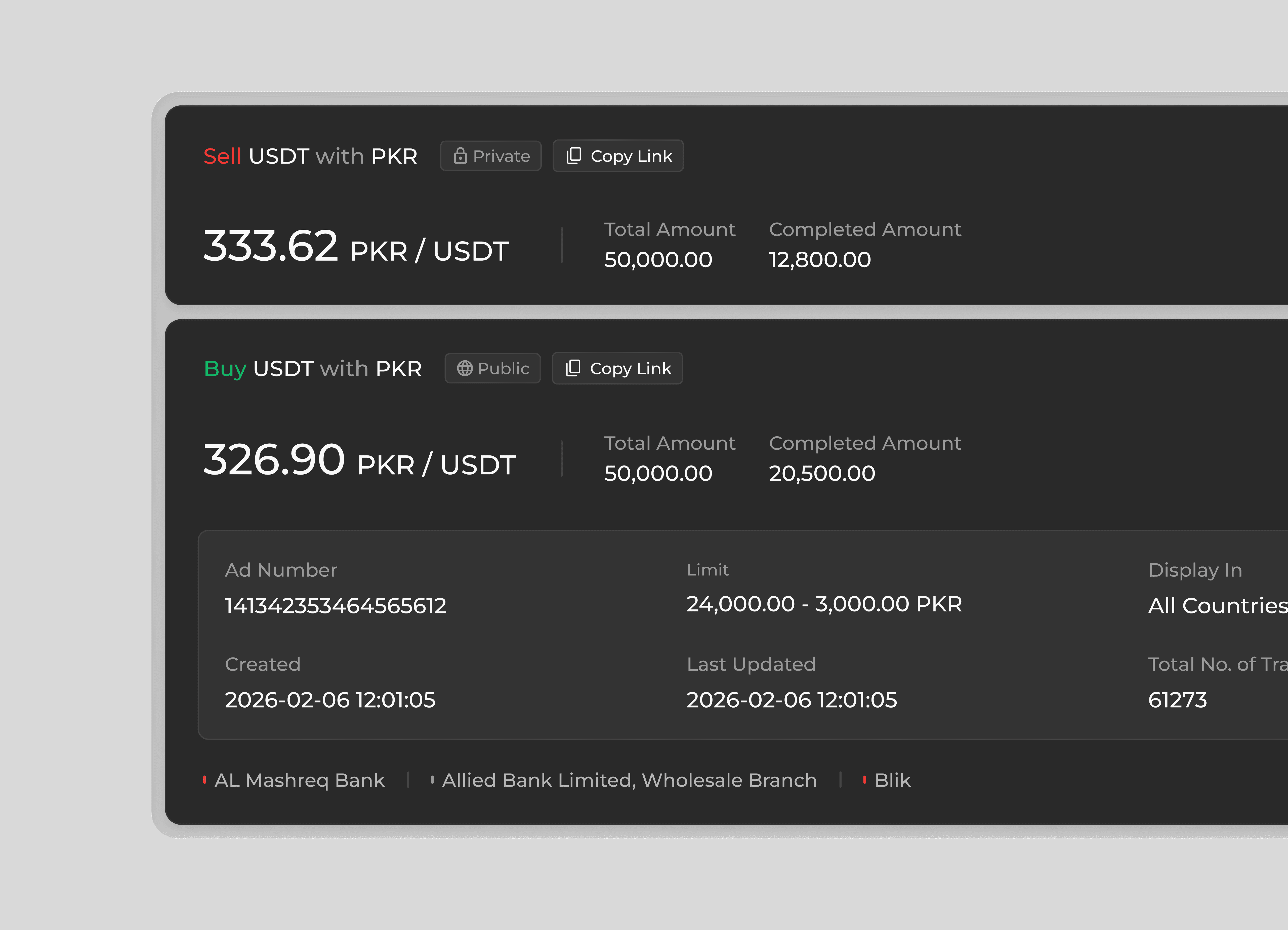Click copy icon in Sell ad's Copy Link

[x=574, y=156]
